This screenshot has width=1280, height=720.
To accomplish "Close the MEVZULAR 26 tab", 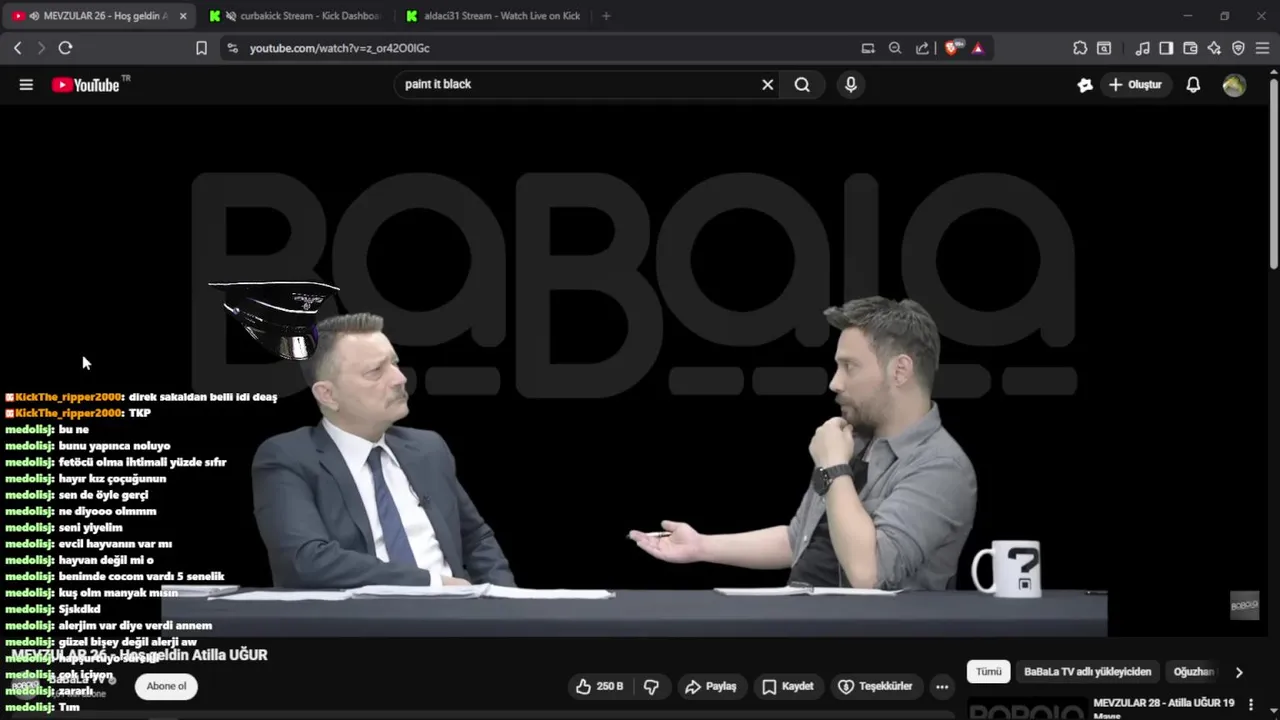I will tap(183, 16).
